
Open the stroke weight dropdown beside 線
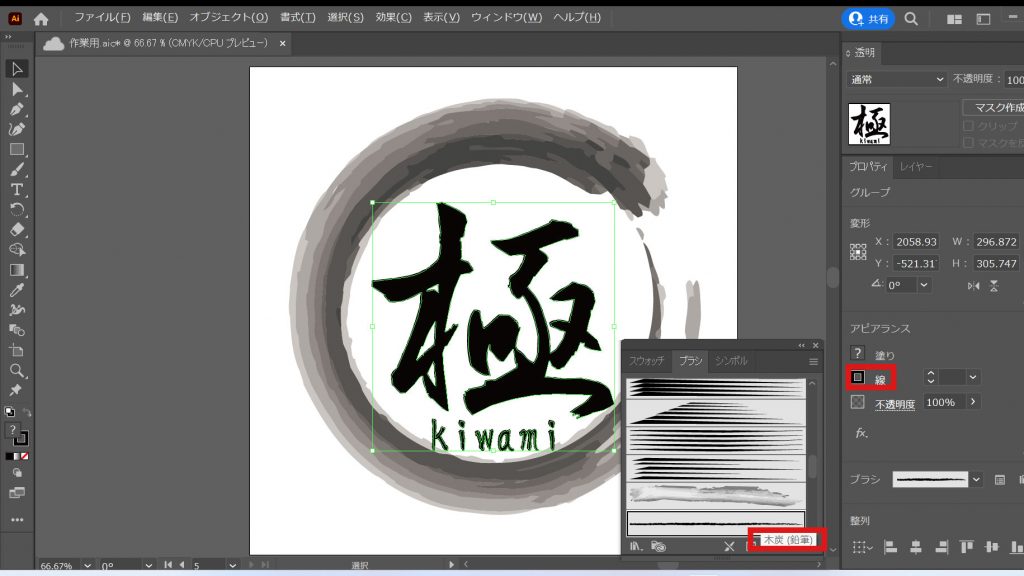point(973,377)
